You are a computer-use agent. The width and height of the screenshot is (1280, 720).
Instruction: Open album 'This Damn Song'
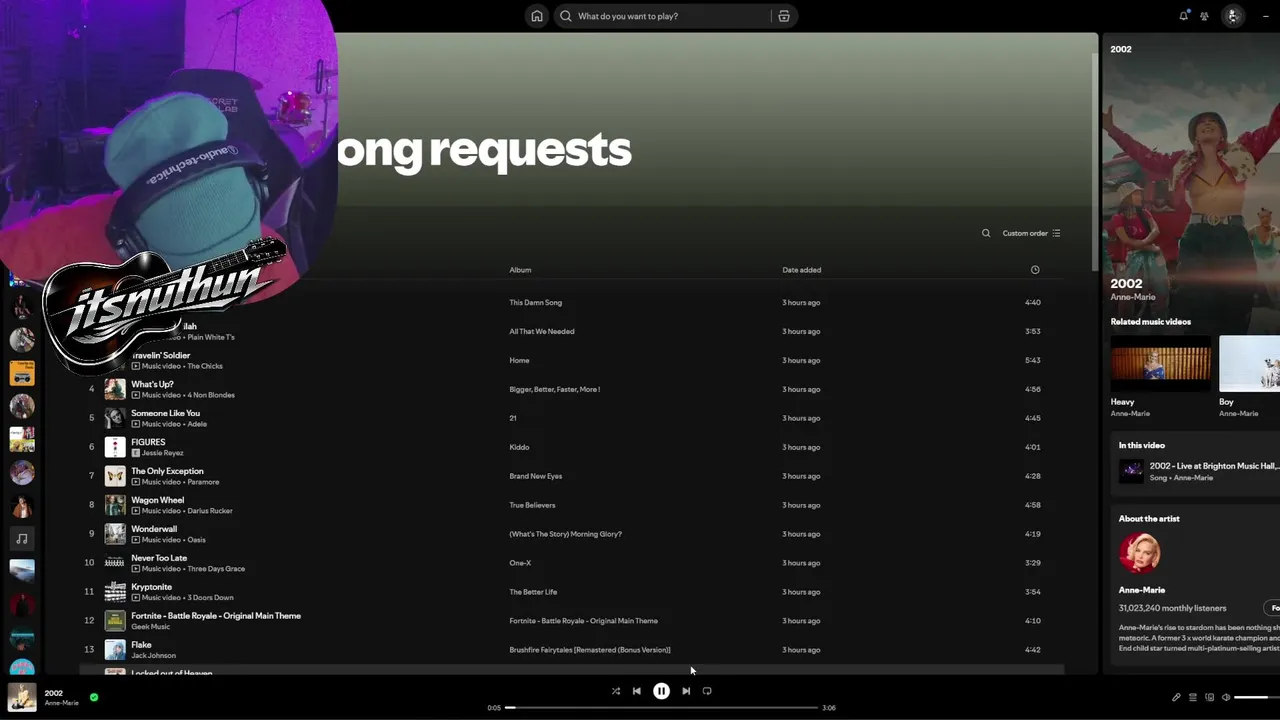point(535,302)
